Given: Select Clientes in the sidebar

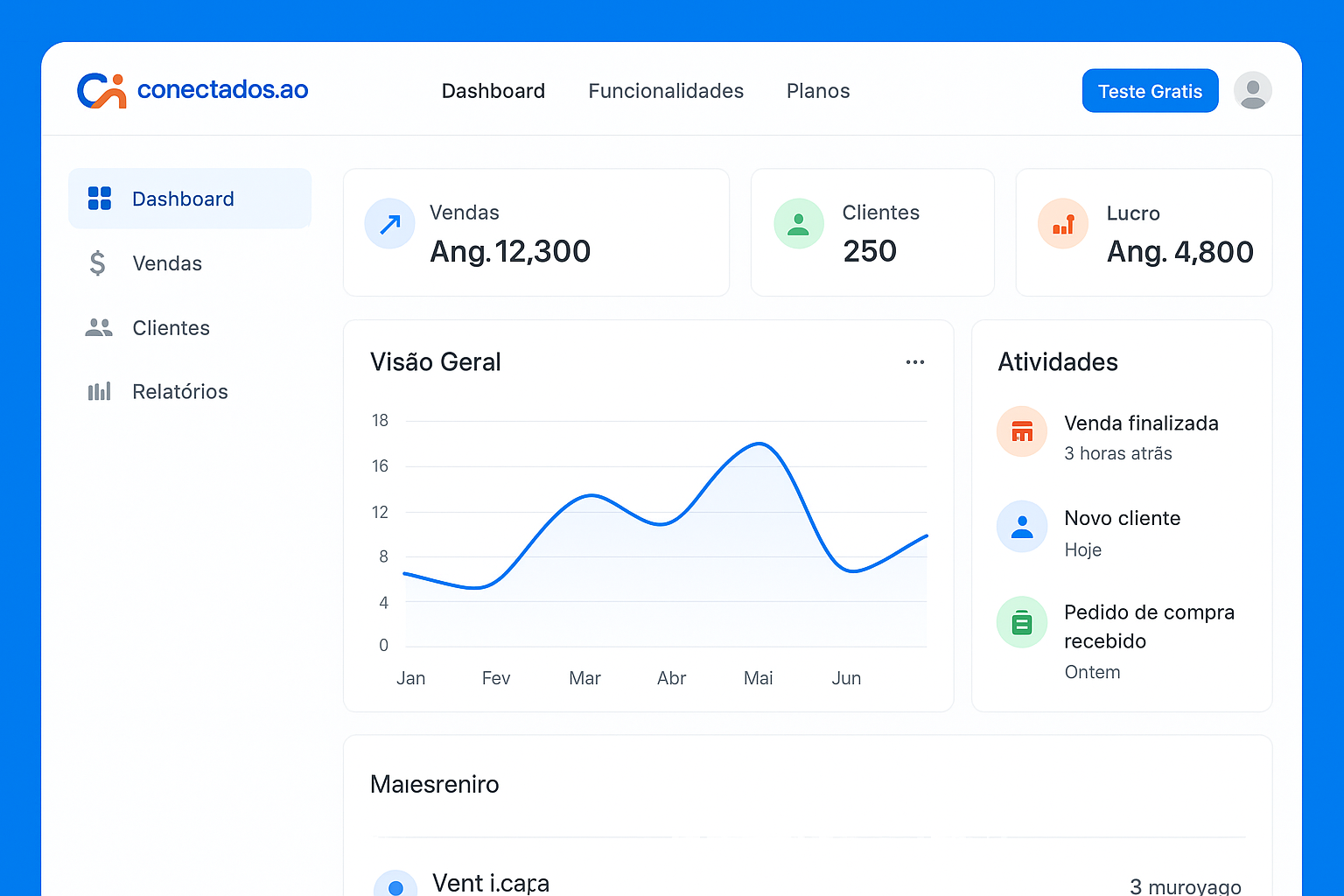Looking at the screenshot, I should click(190, 328).
